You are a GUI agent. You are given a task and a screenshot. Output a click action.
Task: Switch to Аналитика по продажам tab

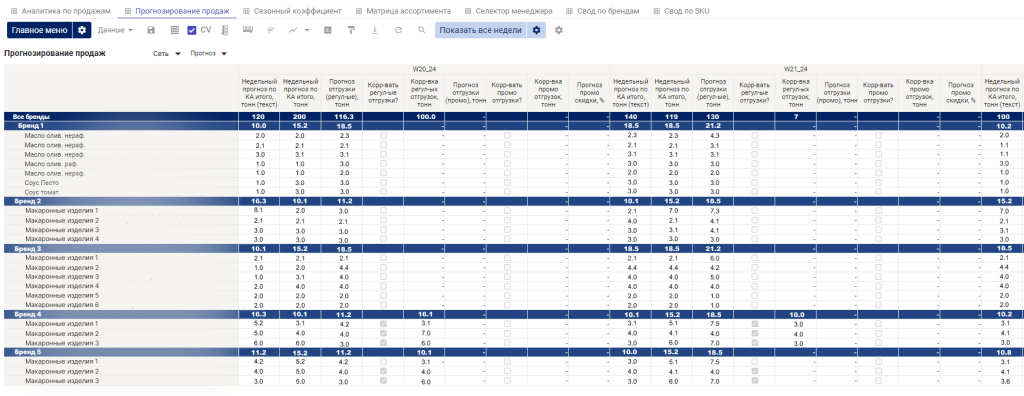[60, 12]
